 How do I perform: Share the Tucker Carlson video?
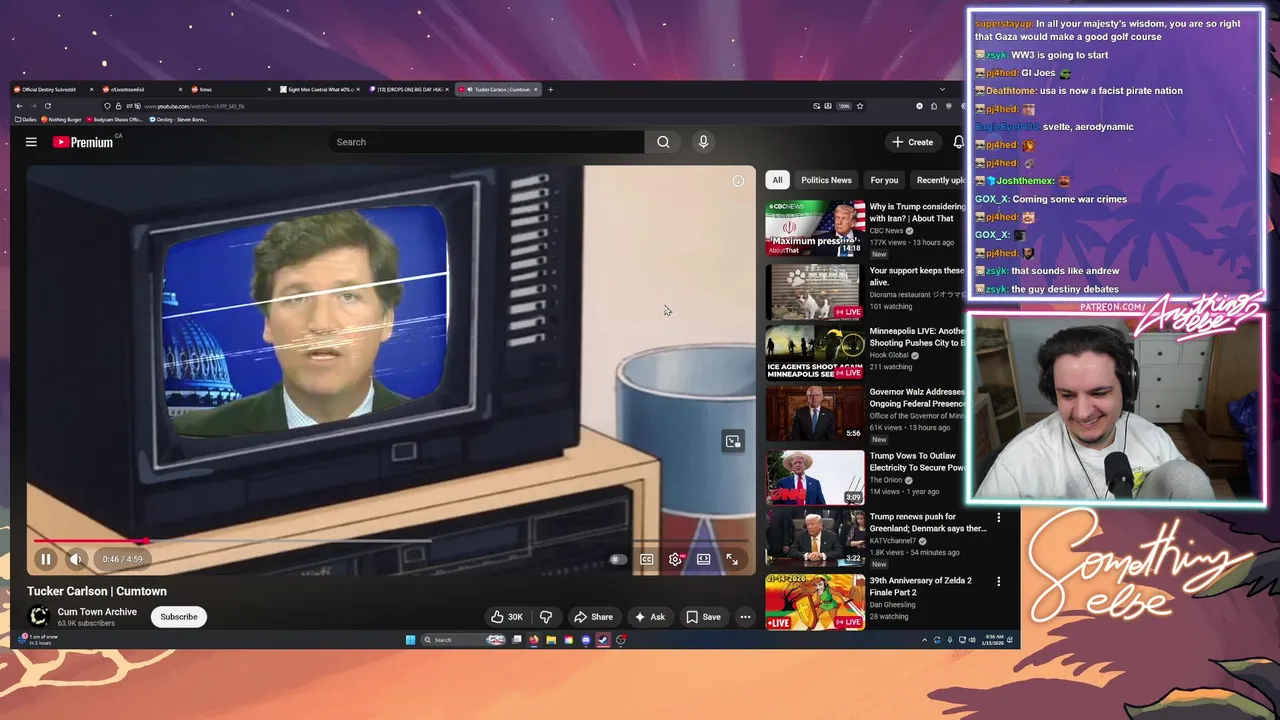point(593,617)
